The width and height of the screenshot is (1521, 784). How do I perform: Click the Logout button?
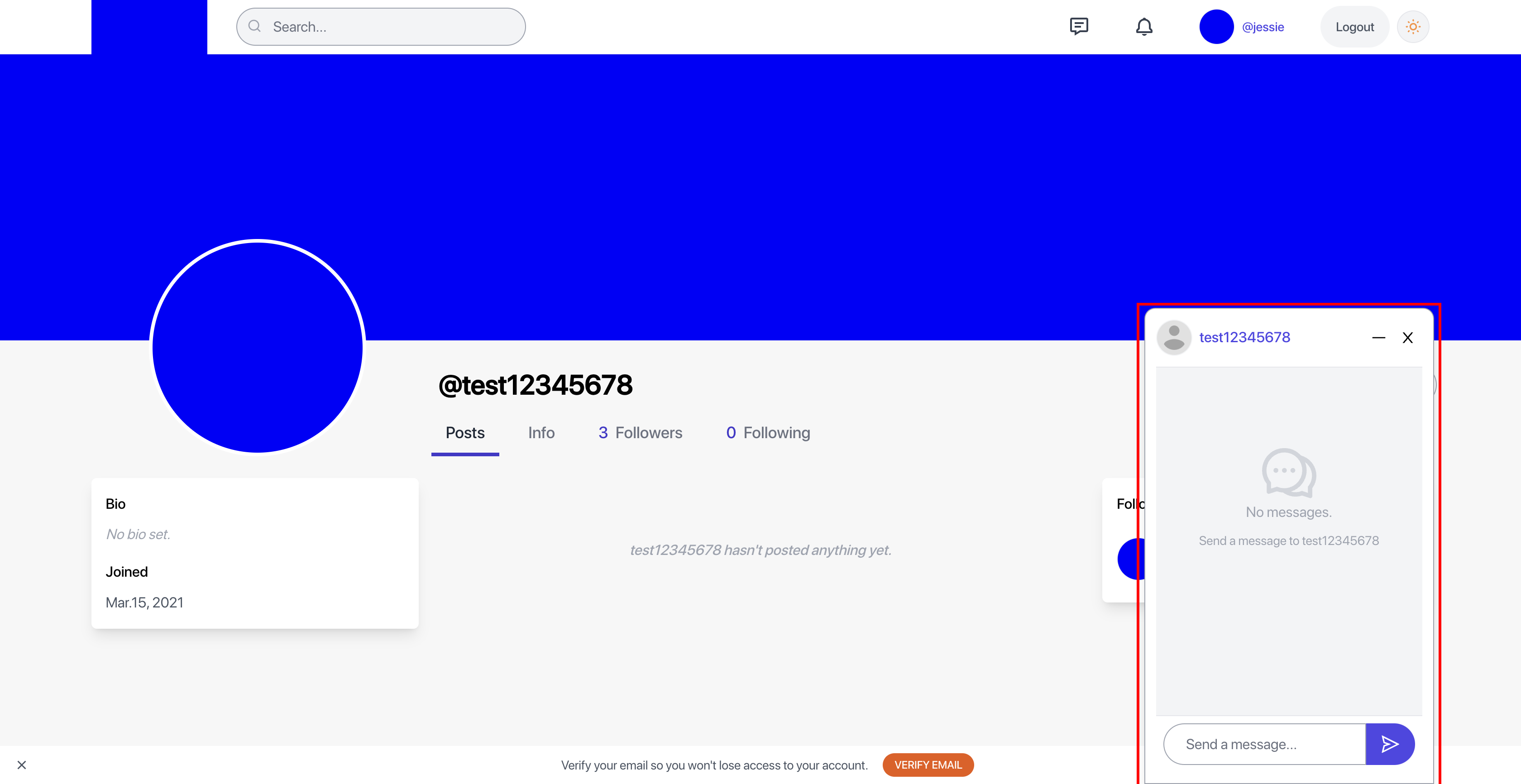(1354, 27)
